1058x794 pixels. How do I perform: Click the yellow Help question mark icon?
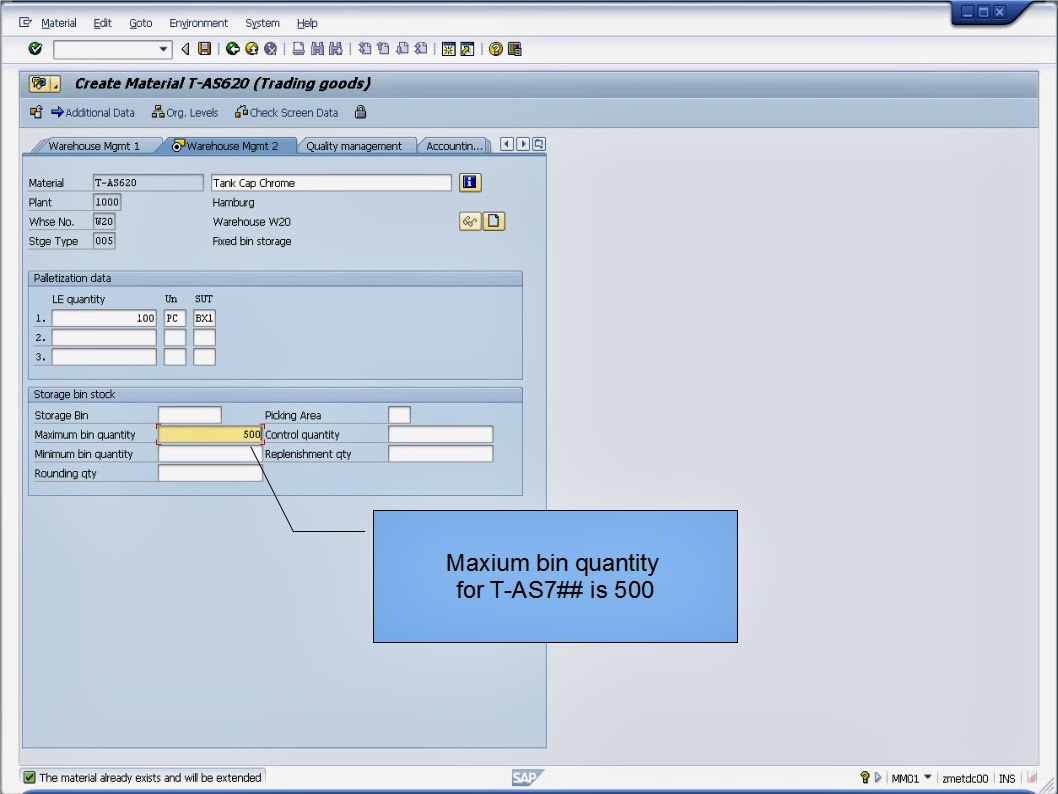[x=496, y=49]
